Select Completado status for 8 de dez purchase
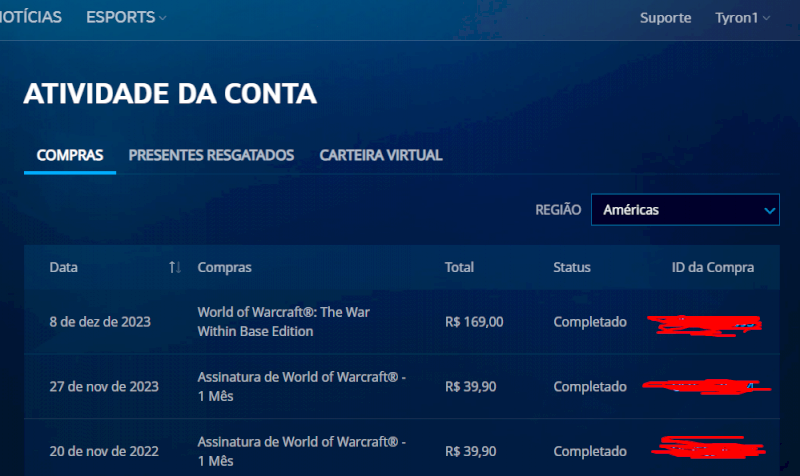Viewport: 800px width, 476px height. tap(590, 322)
